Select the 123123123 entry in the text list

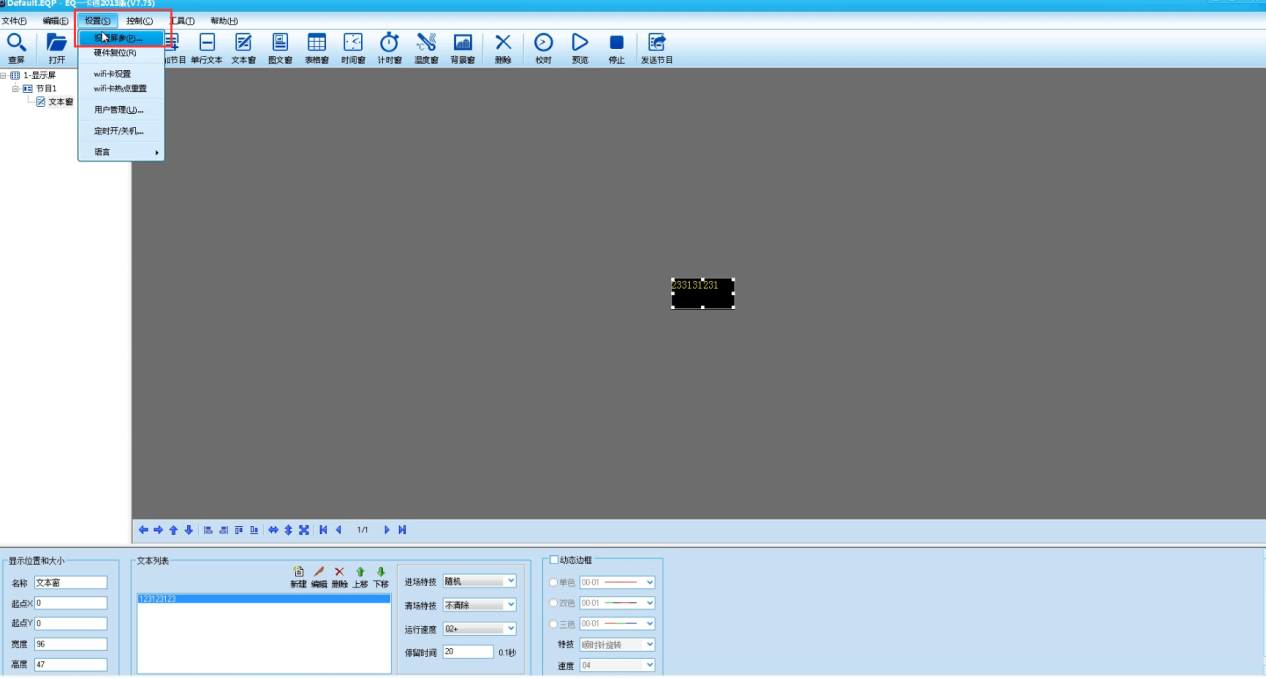pos(263,599)
